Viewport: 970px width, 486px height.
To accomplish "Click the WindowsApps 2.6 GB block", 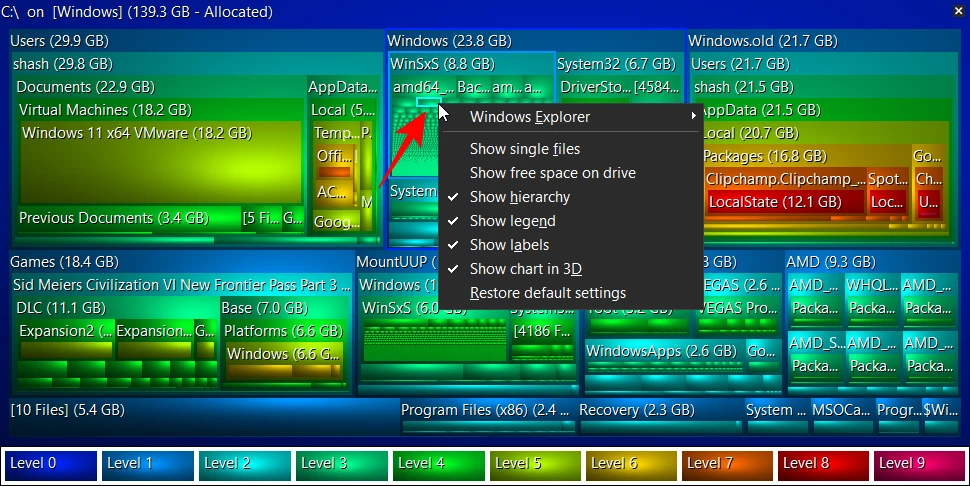I will tap(661, 352).
